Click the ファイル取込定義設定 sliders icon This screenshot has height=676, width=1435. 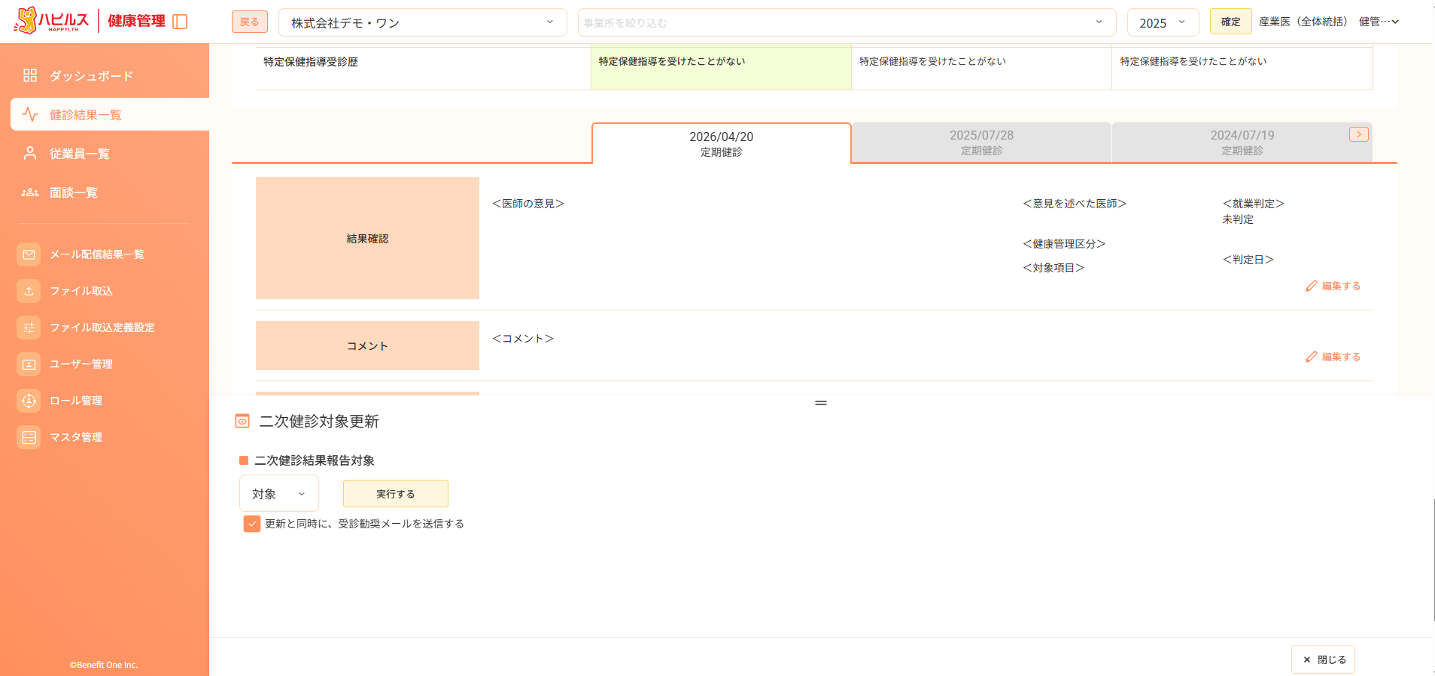(x=29, y=328)
